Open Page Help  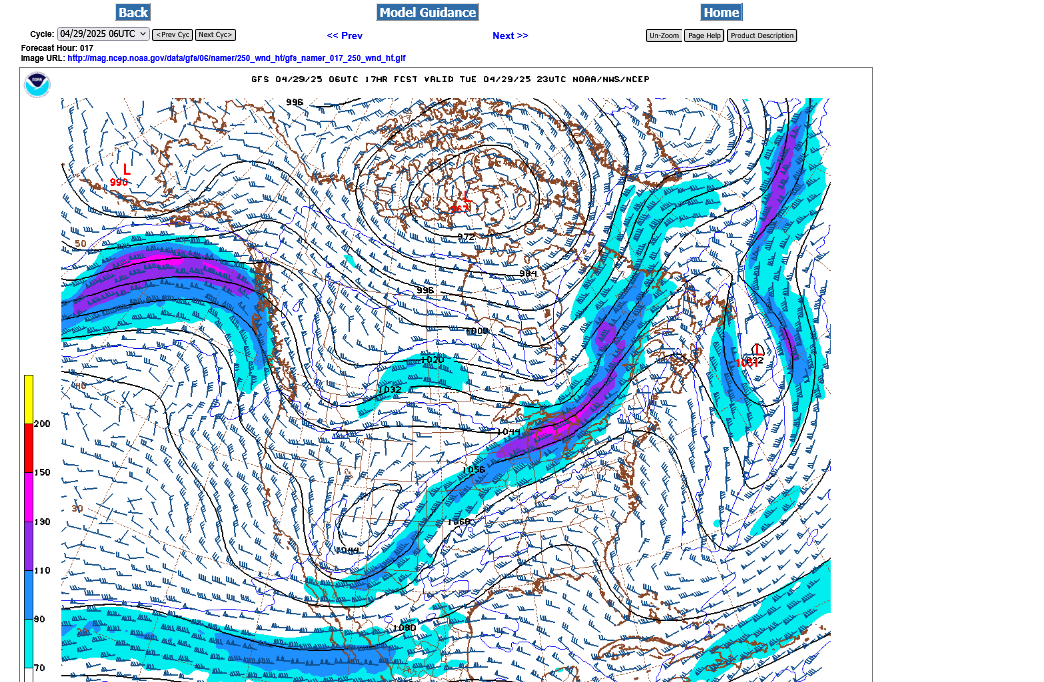coord(704,35)
